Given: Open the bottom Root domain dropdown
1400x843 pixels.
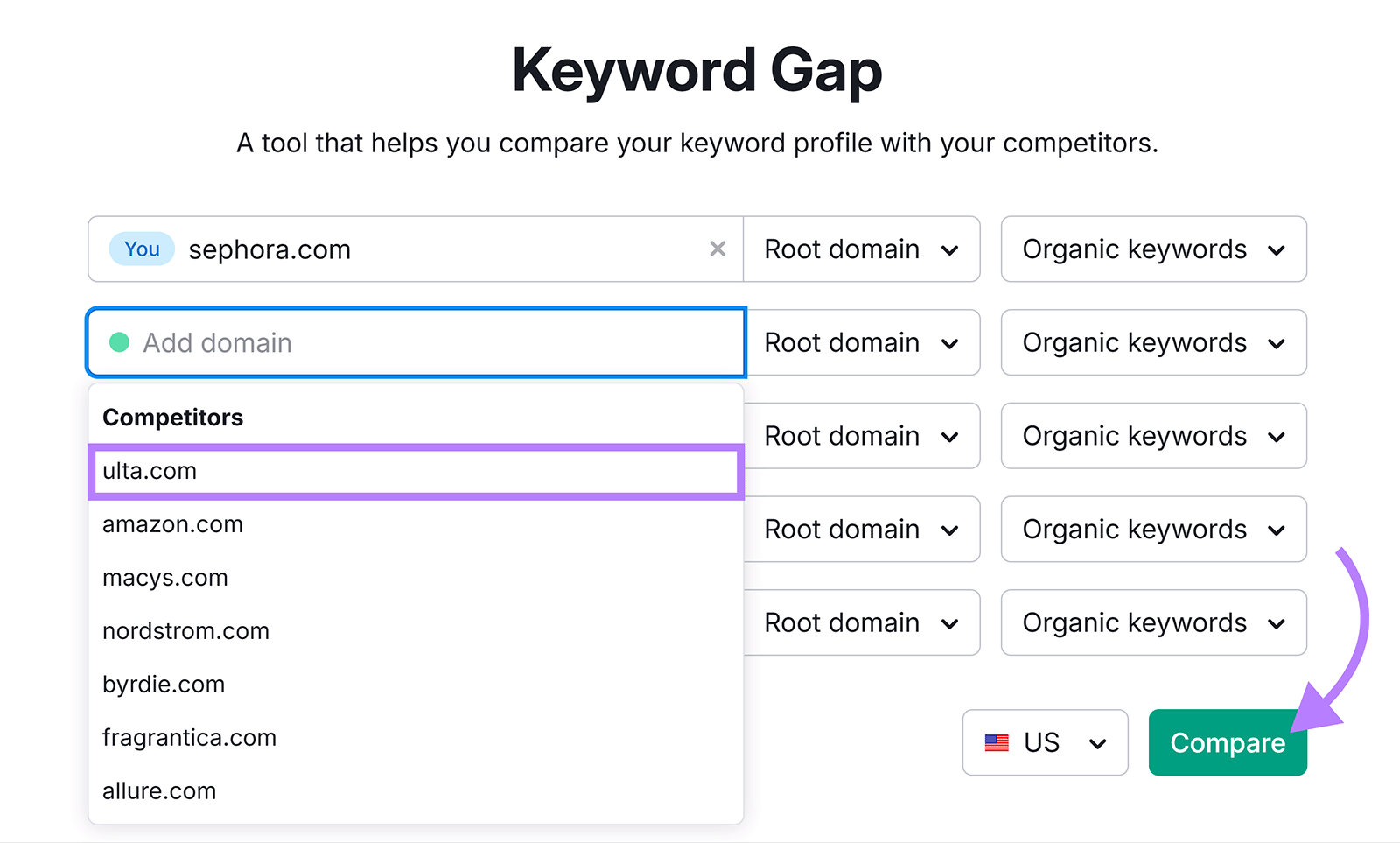Looking at the screenshot, I should pyautogui.click(x=861, y=622).
